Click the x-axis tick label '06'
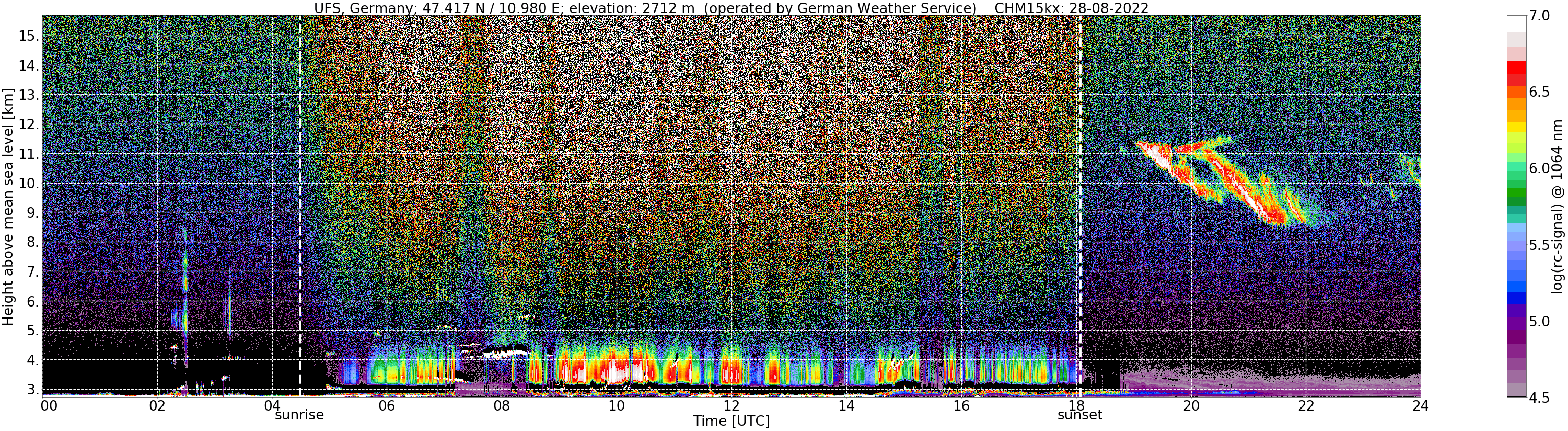 click(x=387, y=405)
